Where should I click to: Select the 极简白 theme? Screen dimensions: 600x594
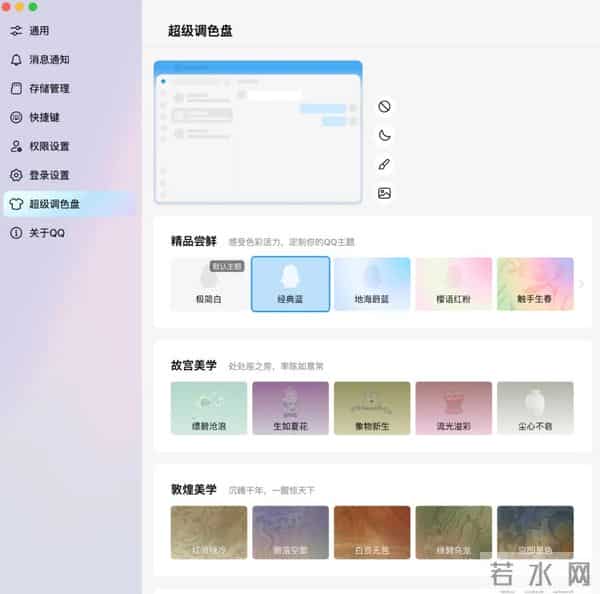[209, 284]
